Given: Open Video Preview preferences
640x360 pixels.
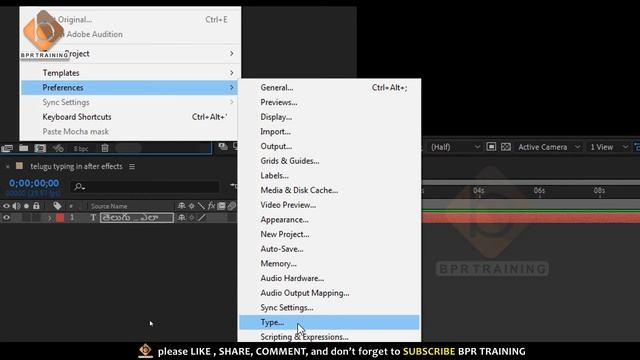Looking at the screenshot, I should 329,205.
